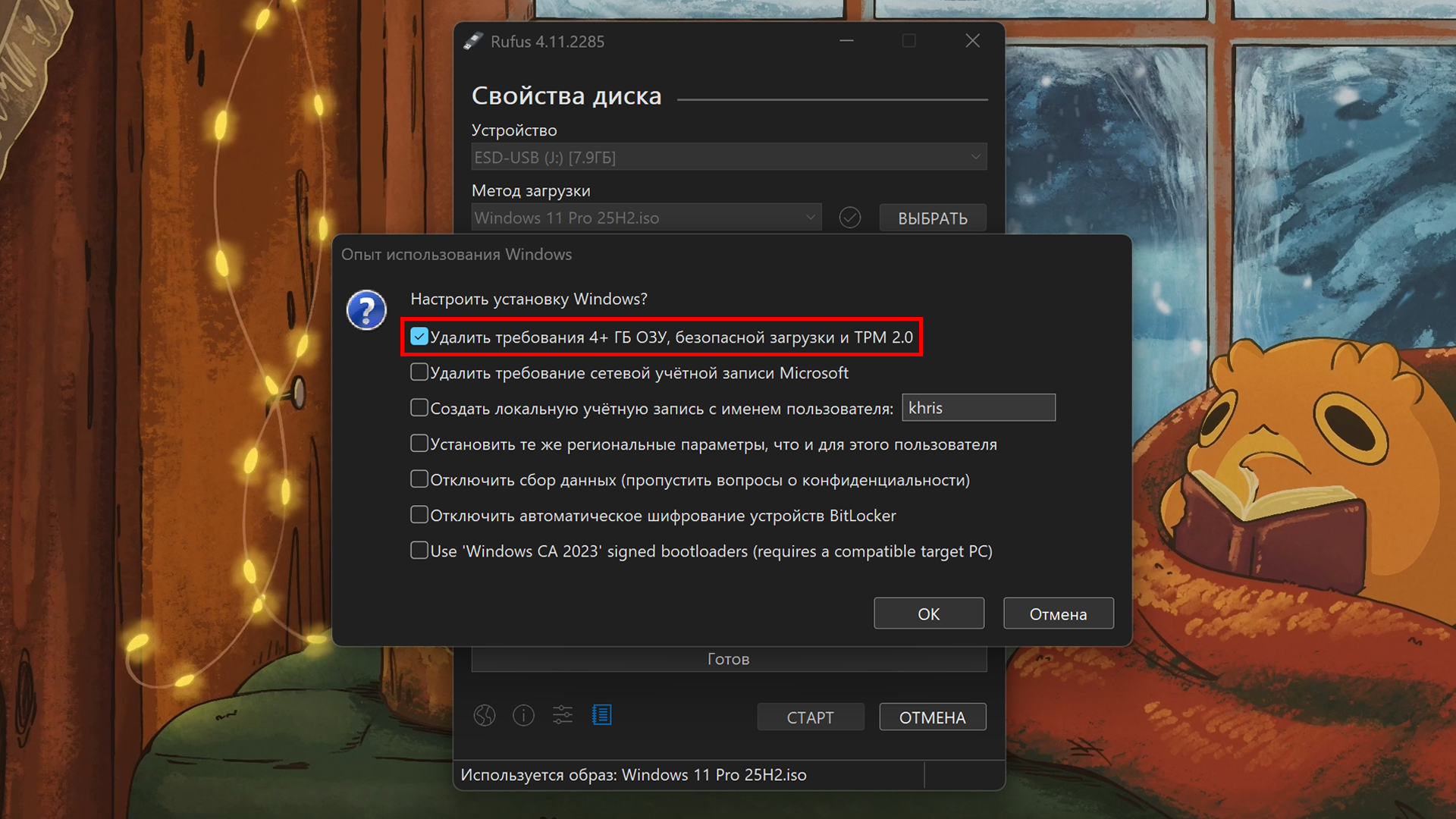The height and width of the screenshot is (819, 1456).
Task: Enable removing the Microsoft account requirement
Action: tap(419, 372)
